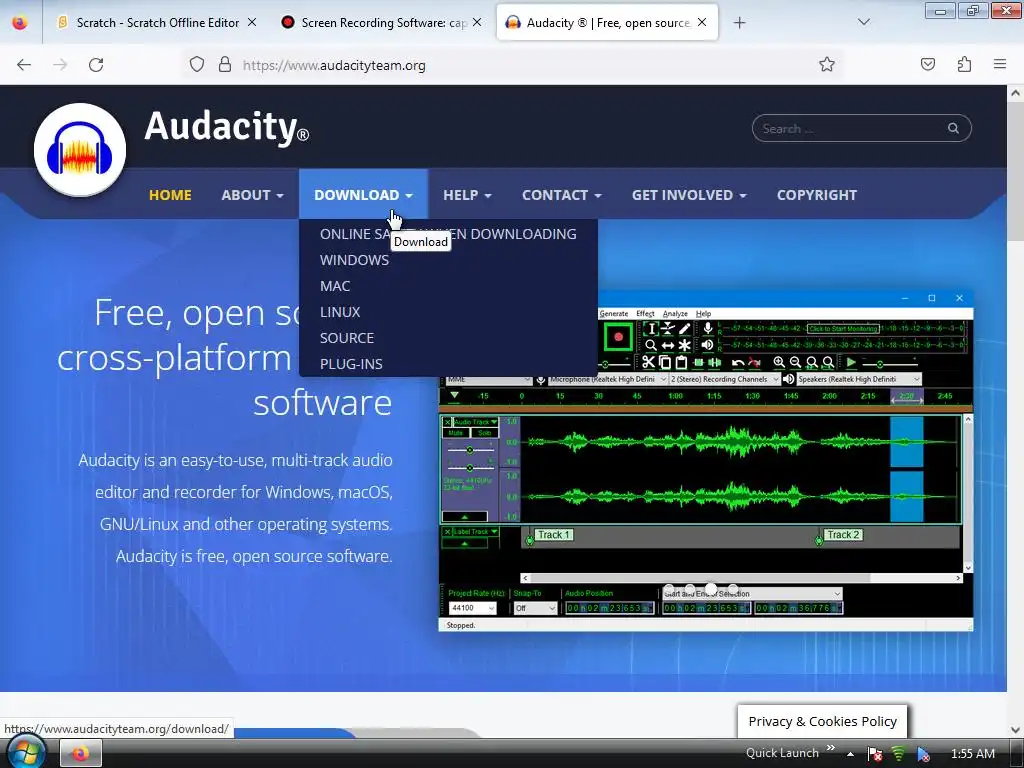Close the Scratch Offline Editor tab
Image resolution: width=1024 pixels, height=768 pixels.
point(252,22)
